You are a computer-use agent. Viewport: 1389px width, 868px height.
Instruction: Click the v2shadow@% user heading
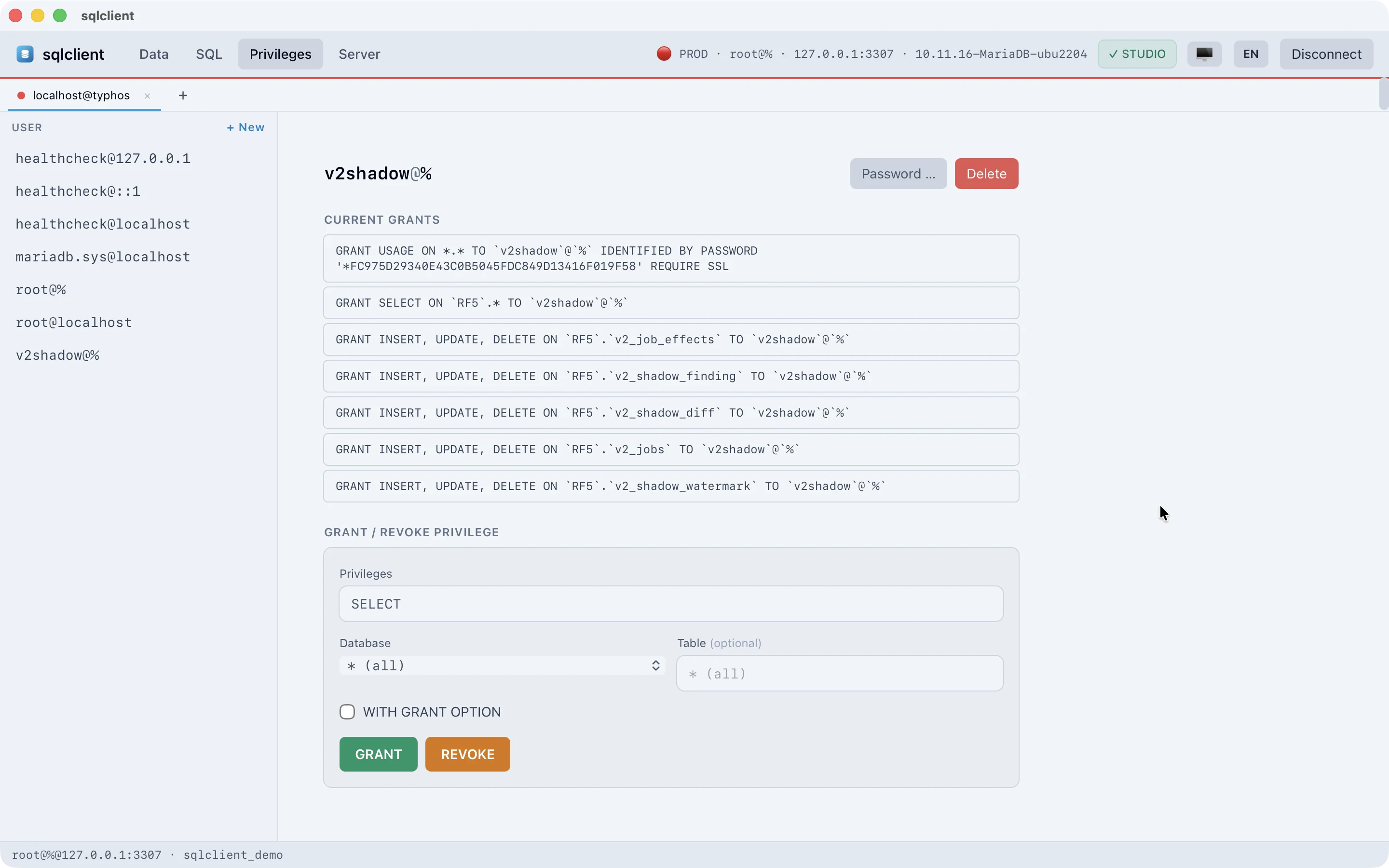point(378,174)
